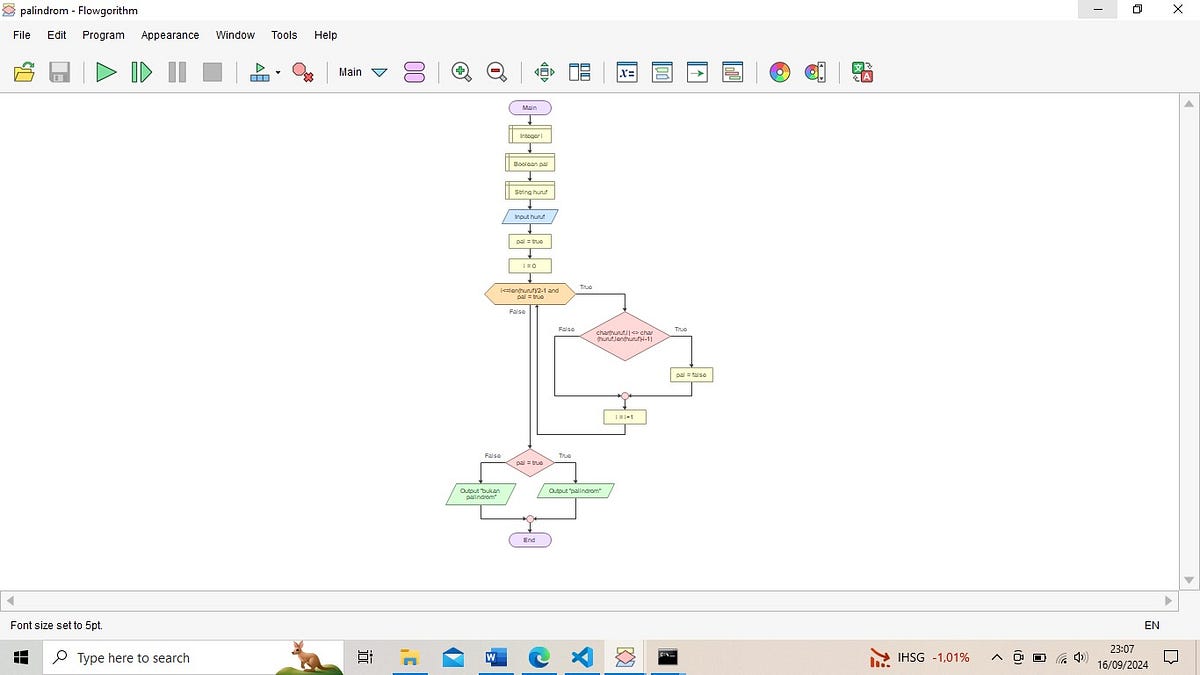The height and width of the screenshot is (675, 1200).
Task: Open Task View from the taskbar
Action: (365, 657)
